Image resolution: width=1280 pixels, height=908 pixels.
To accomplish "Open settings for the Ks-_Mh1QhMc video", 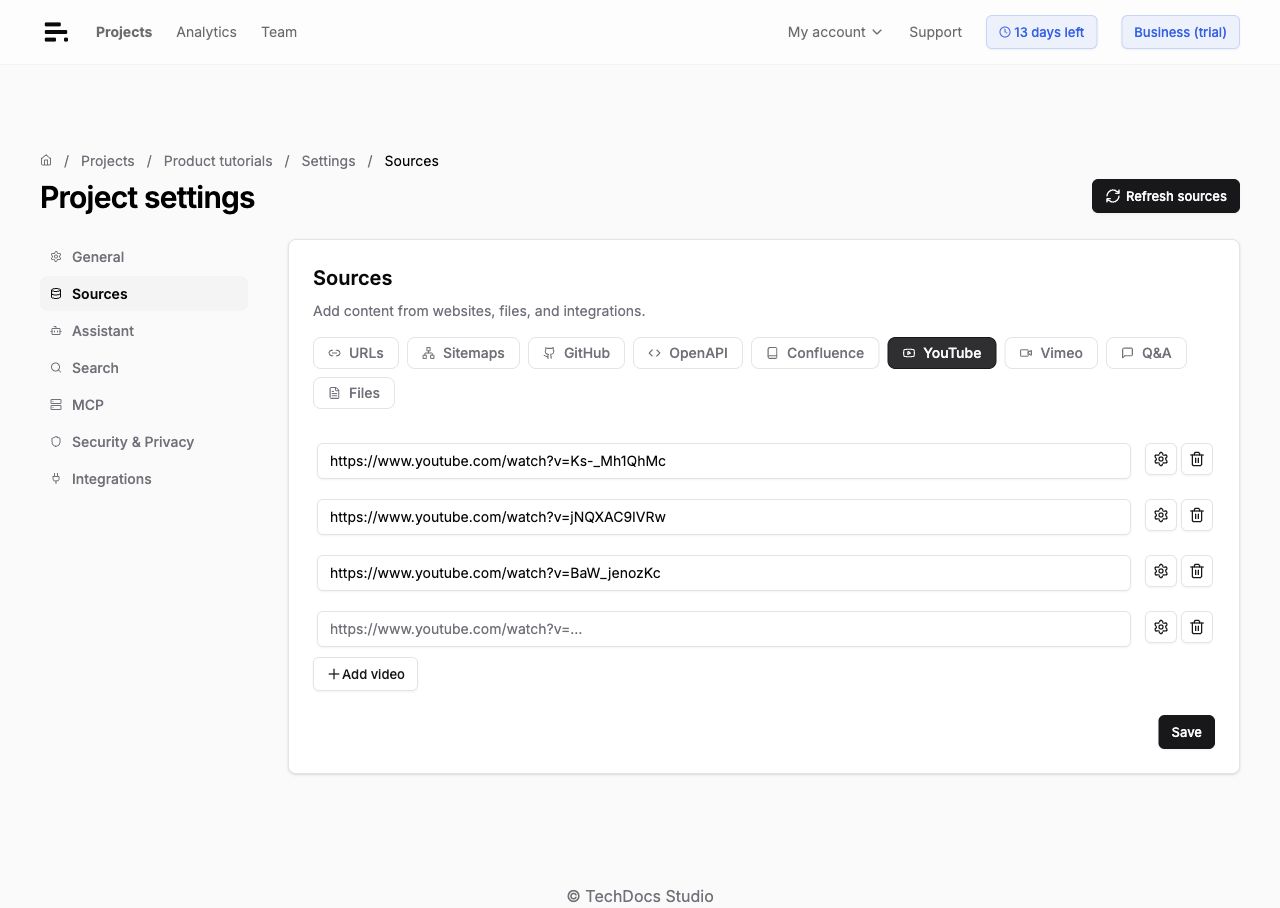I will click(x=1161, y=459).
